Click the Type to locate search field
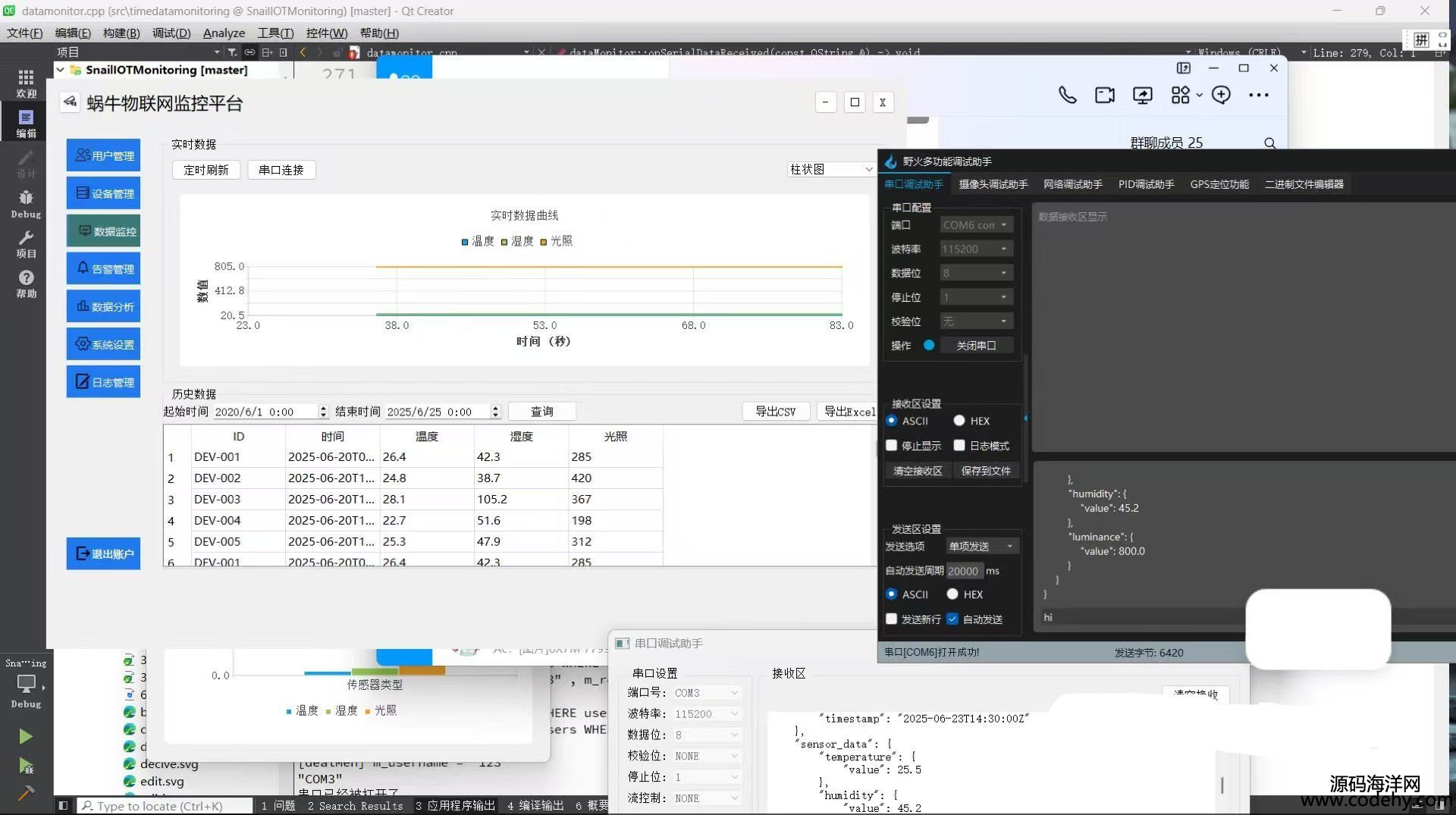Image resolution: width=1456 pixels, height=815 pixels. pyautogui.click(x=165, y=806)
